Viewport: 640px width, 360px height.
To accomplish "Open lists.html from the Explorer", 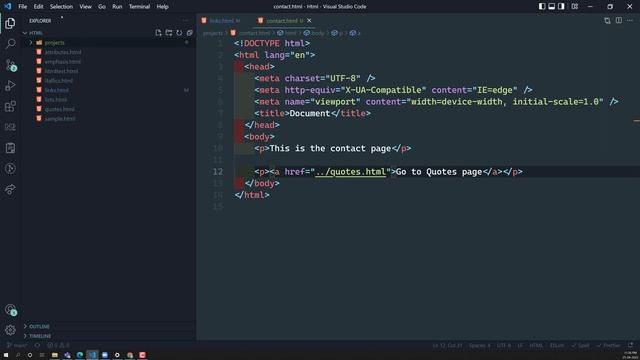I will tap(56, 100).
